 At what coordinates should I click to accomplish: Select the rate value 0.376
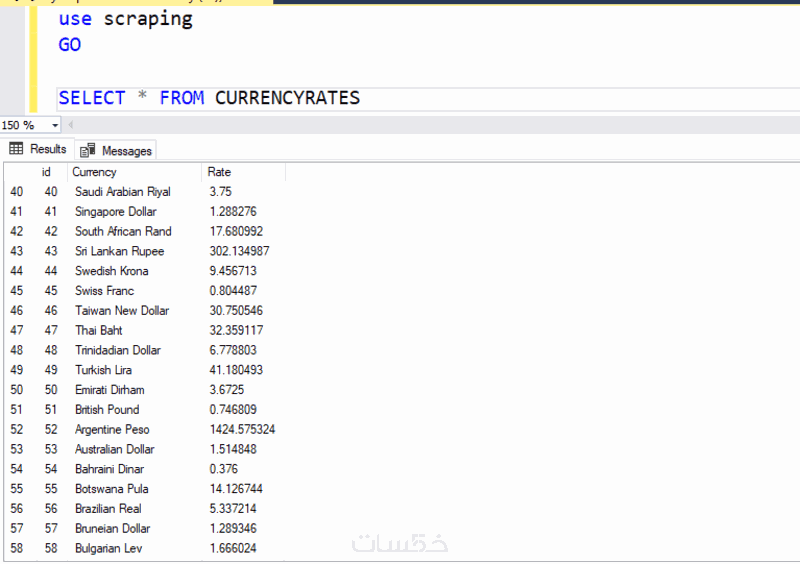223,469
